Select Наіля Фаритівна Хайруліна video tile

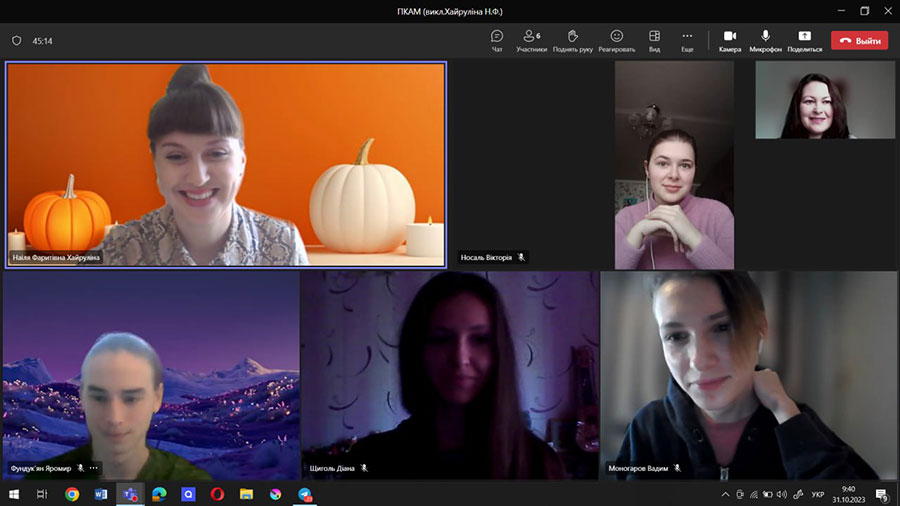click(226, 165)
